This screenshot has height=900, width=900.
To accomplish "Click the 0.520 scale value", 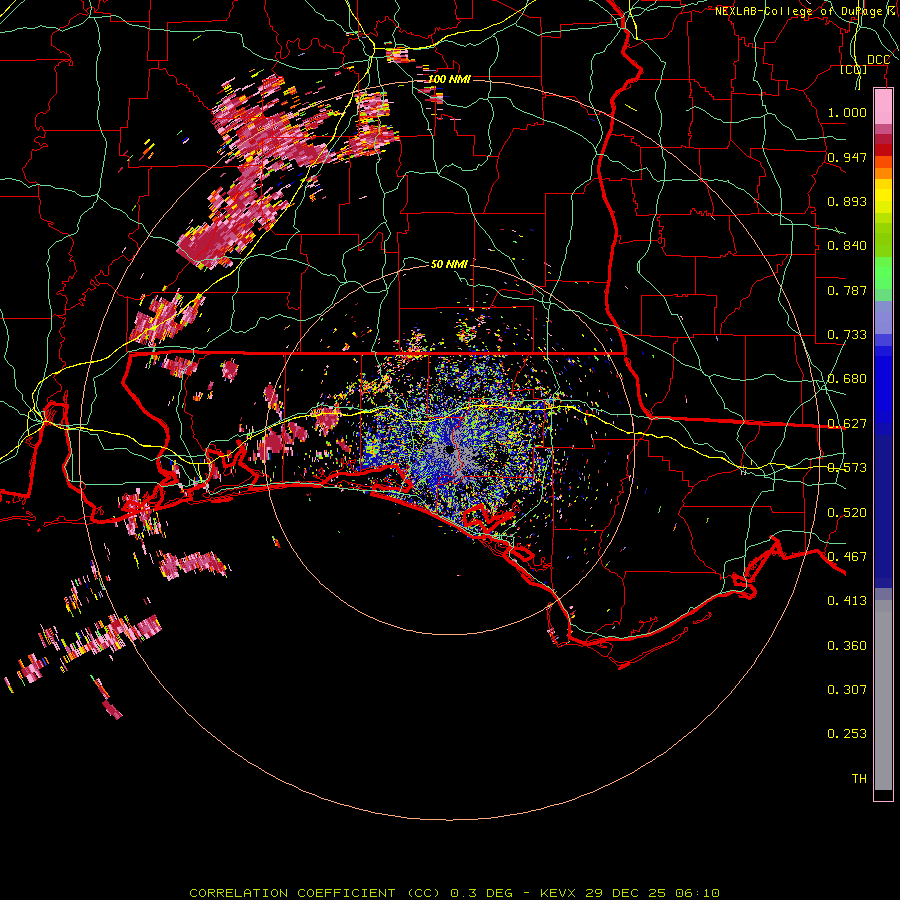I will (x=847, y=512).
